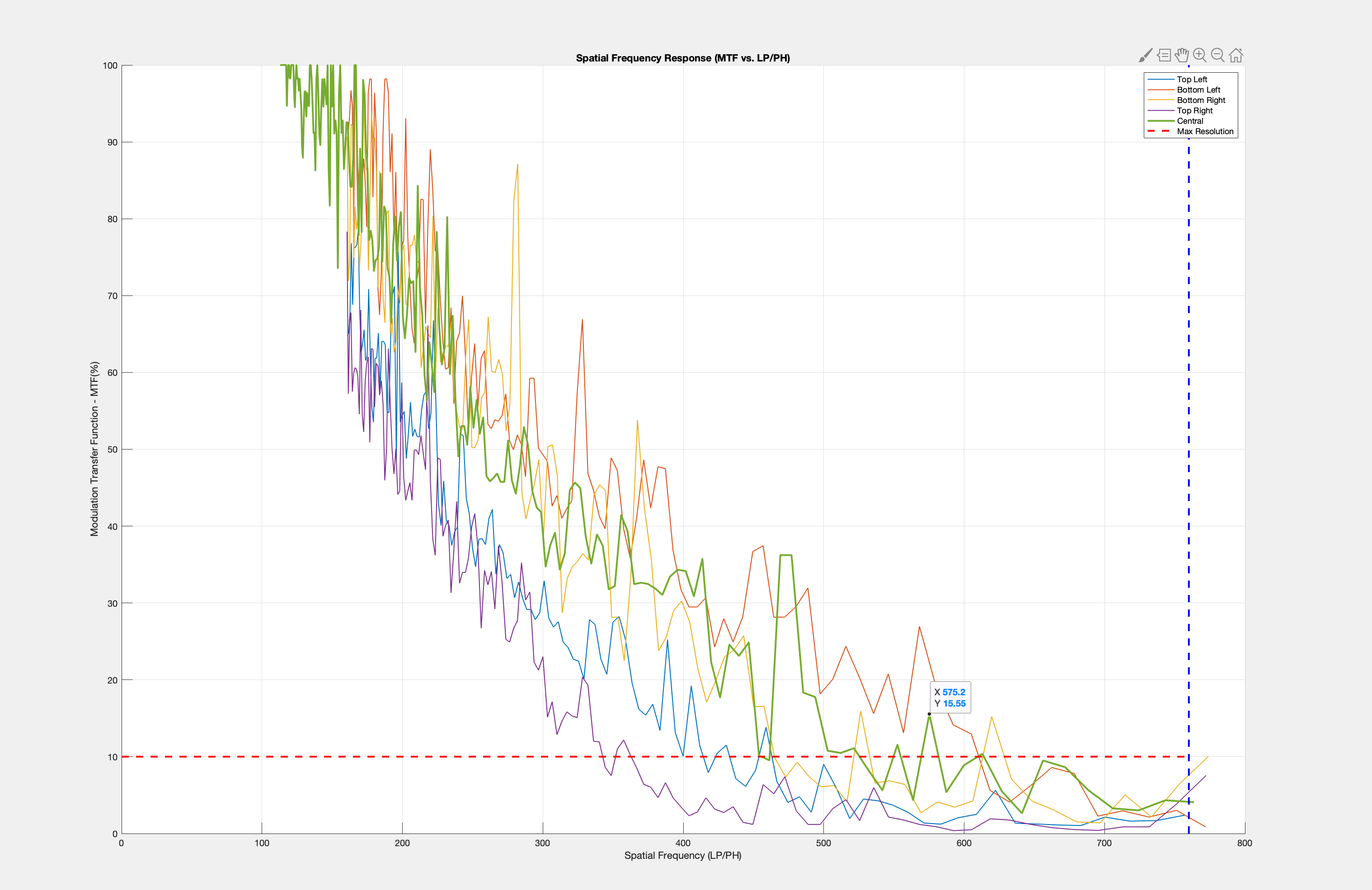Select the Zoom Out magnifier
The width and height of the screenshot is (1372, 890).
click(x=1217, y=55)
